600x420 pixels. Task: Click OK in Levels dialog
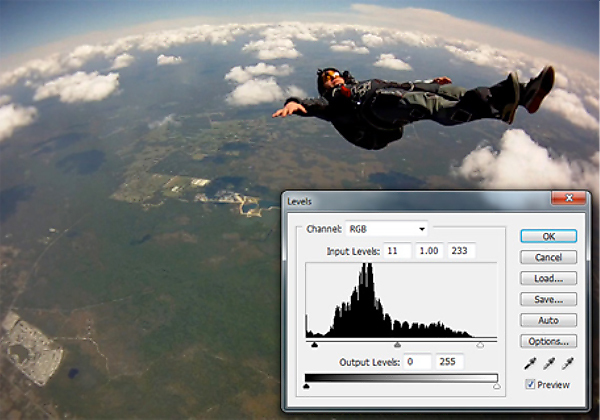click(x=548, y=236)
